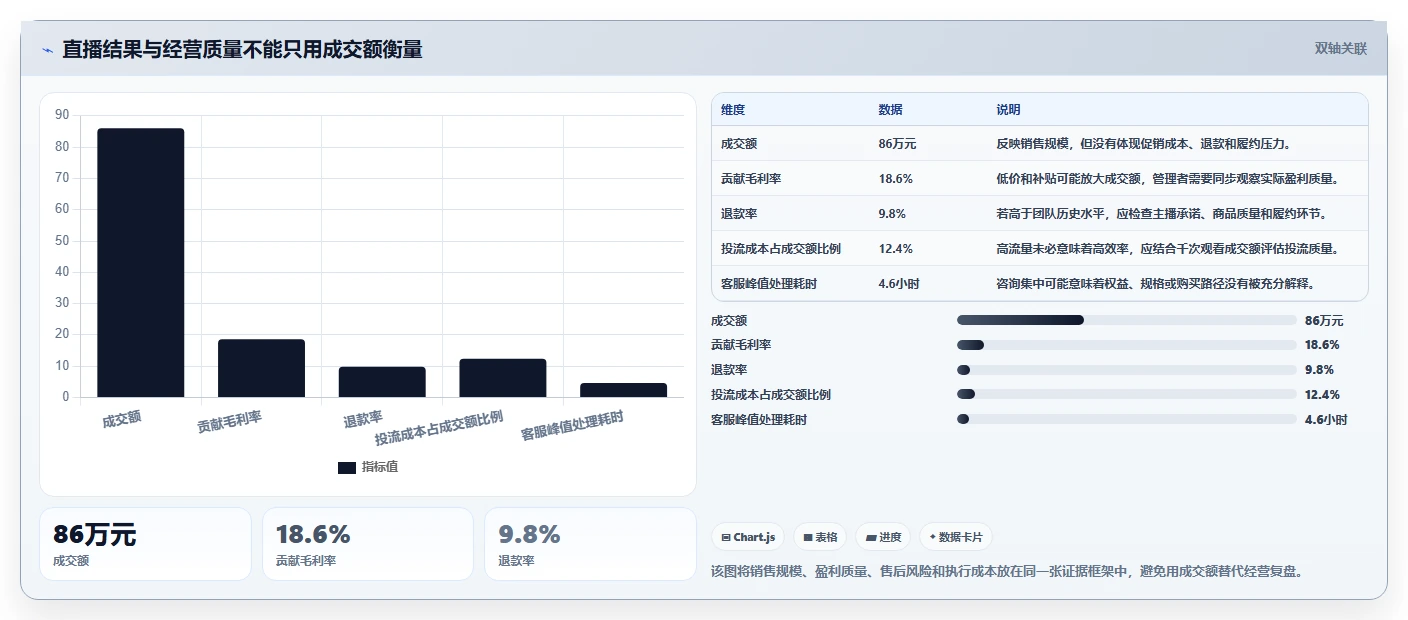Click table cell 9.8%
The width and height of the screenshot is (1408, 620).
pos(892,214)
